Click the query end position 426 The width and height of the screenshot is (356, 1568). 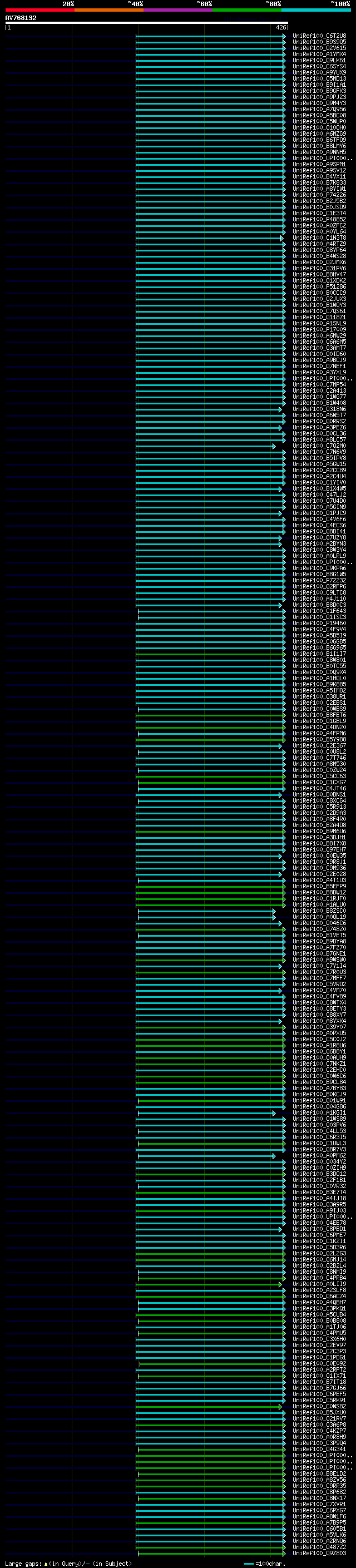point(281,27)
